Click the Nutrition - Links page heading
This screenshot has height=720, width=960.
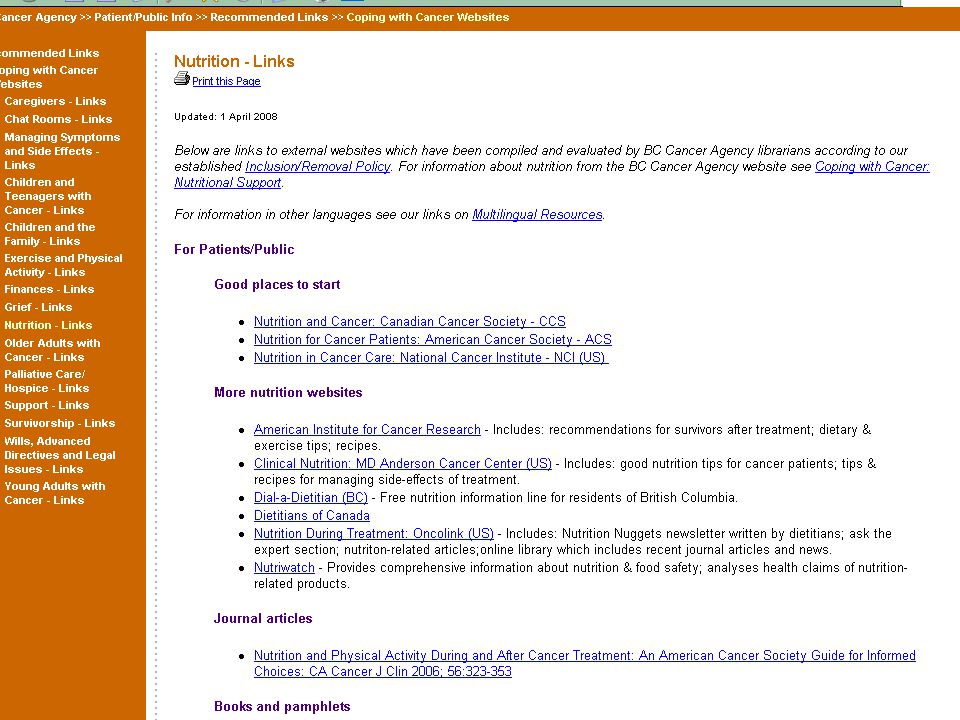click(x=234, y=61)
